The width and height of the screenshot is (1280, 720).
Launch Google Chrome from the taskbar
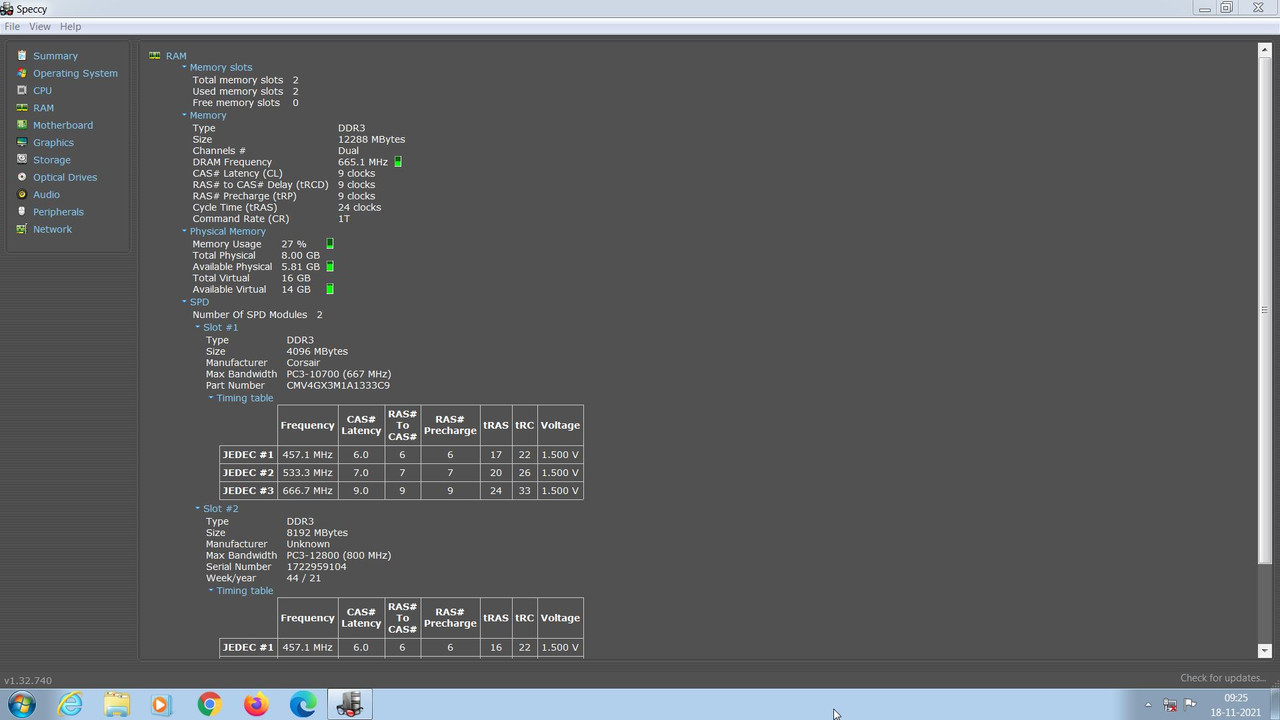209,704
